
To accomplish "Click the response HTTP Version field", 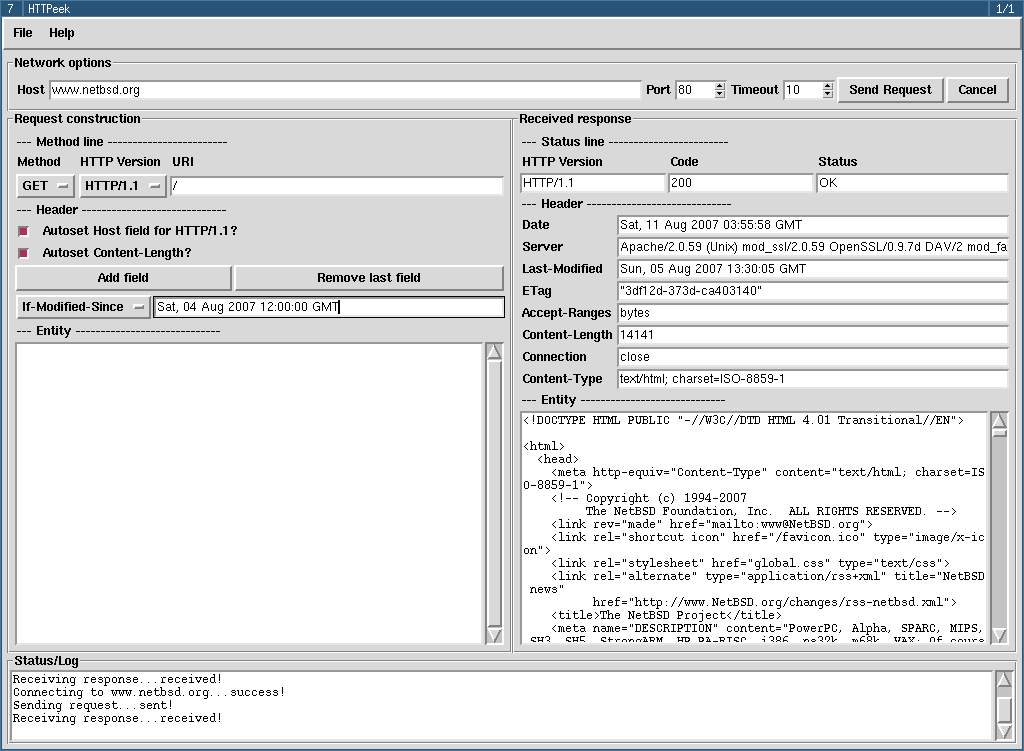I will (x=593, y=184).
